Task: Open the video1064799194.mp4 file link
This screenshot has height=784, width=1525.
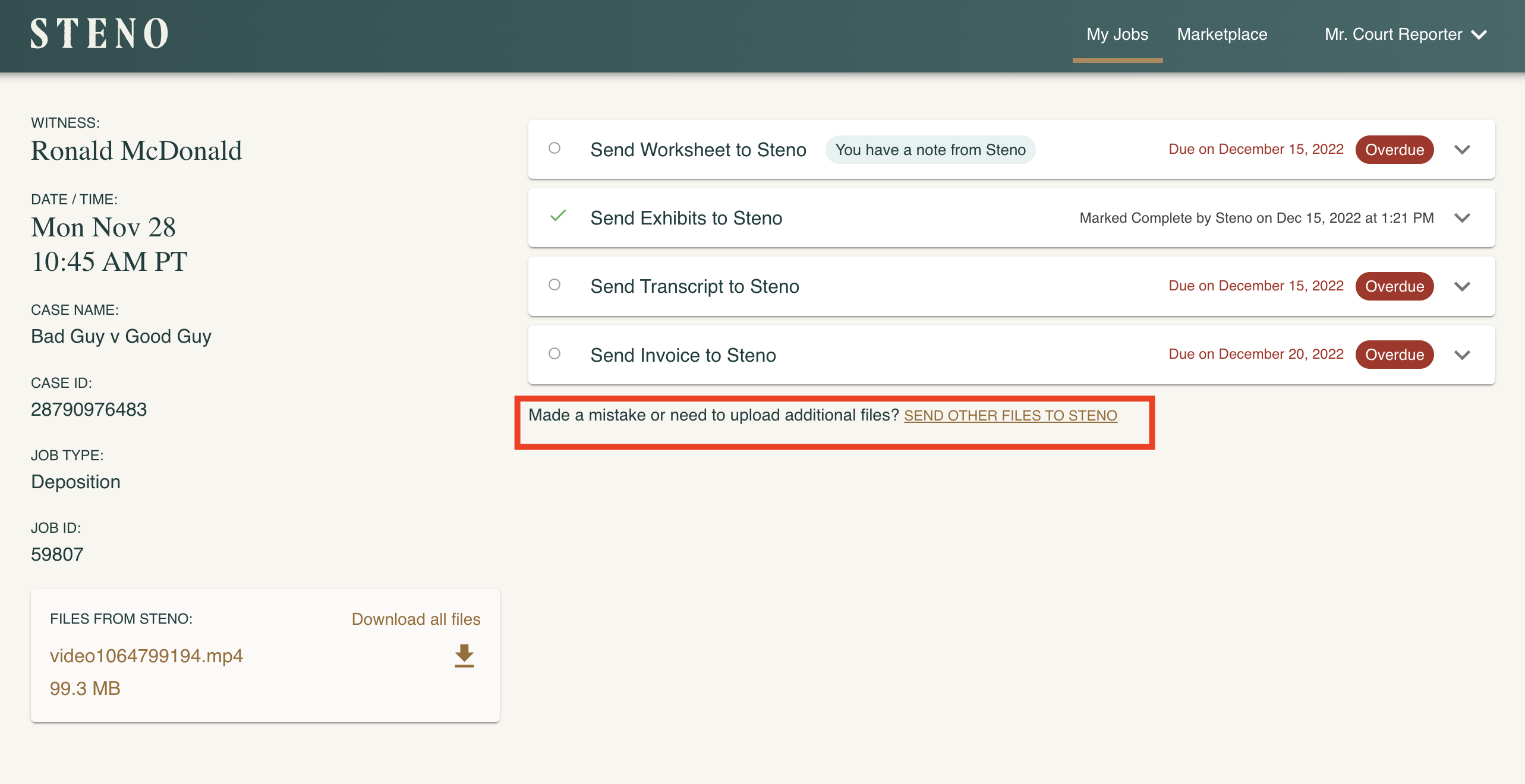Action: pyautogui.click(x=146, y=656)
